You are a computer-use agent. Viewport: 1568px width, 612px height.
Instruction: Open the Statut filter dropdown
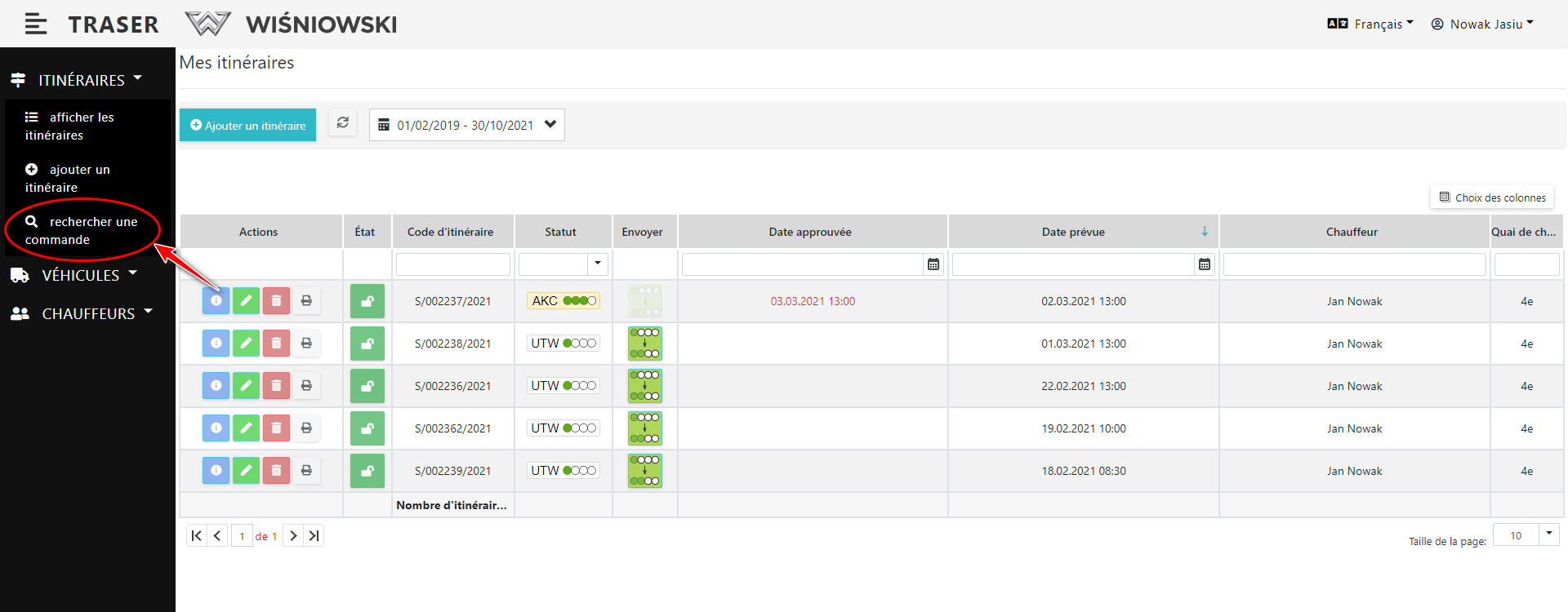point(598,264)
